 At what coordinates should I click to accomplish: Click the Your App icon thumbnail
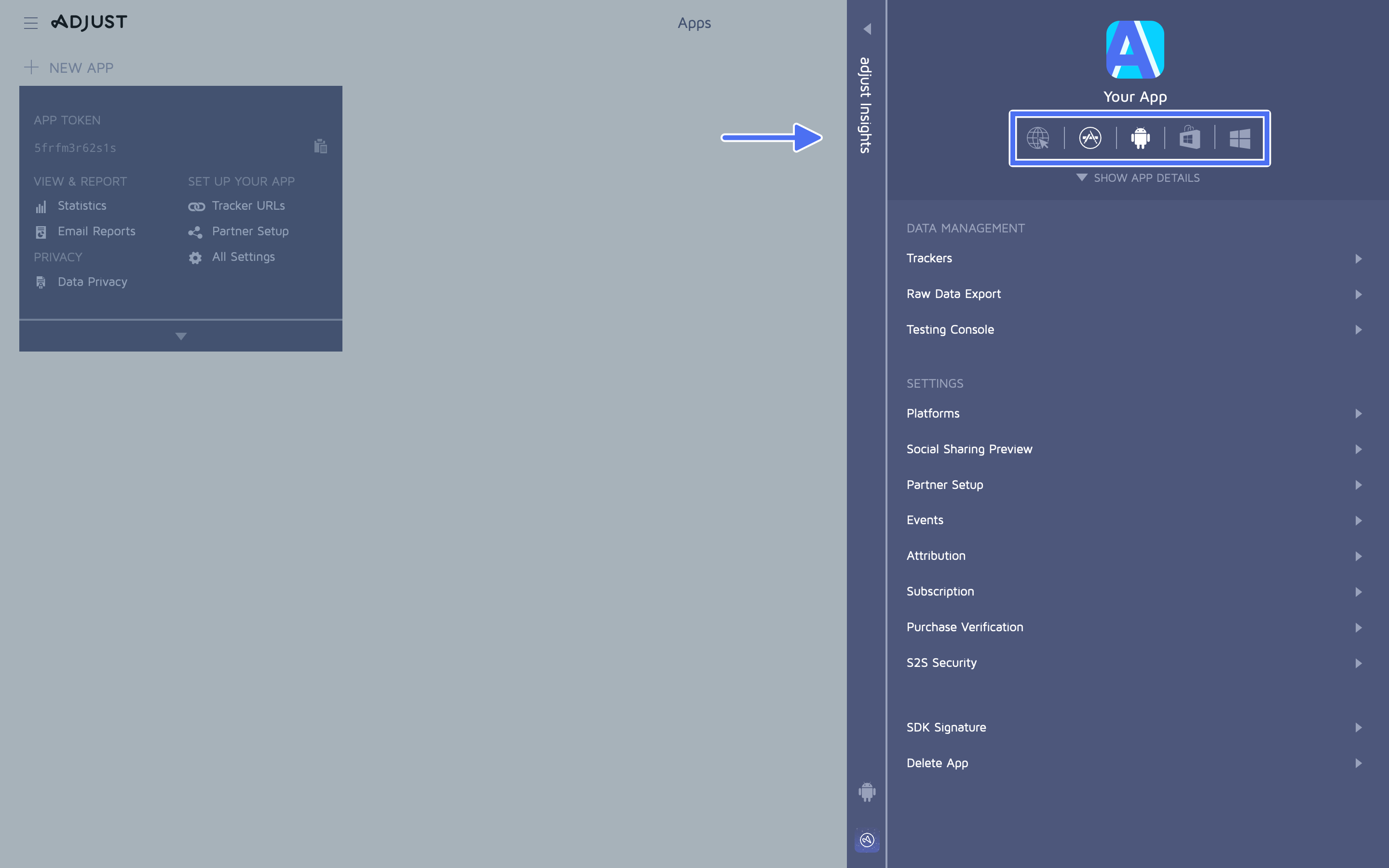point(1135,50)
